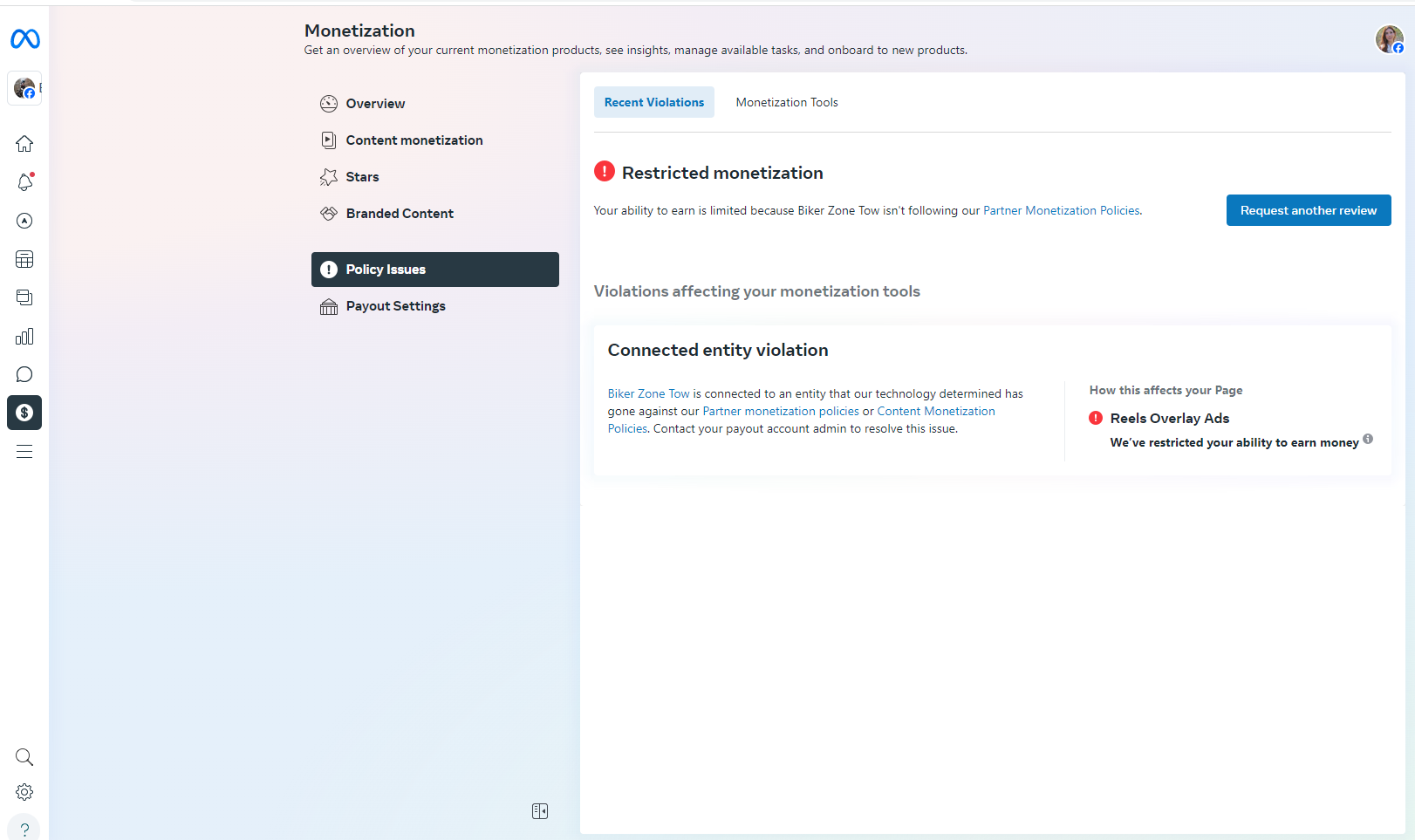Select Policy Issues menu item

click(435, 270)
